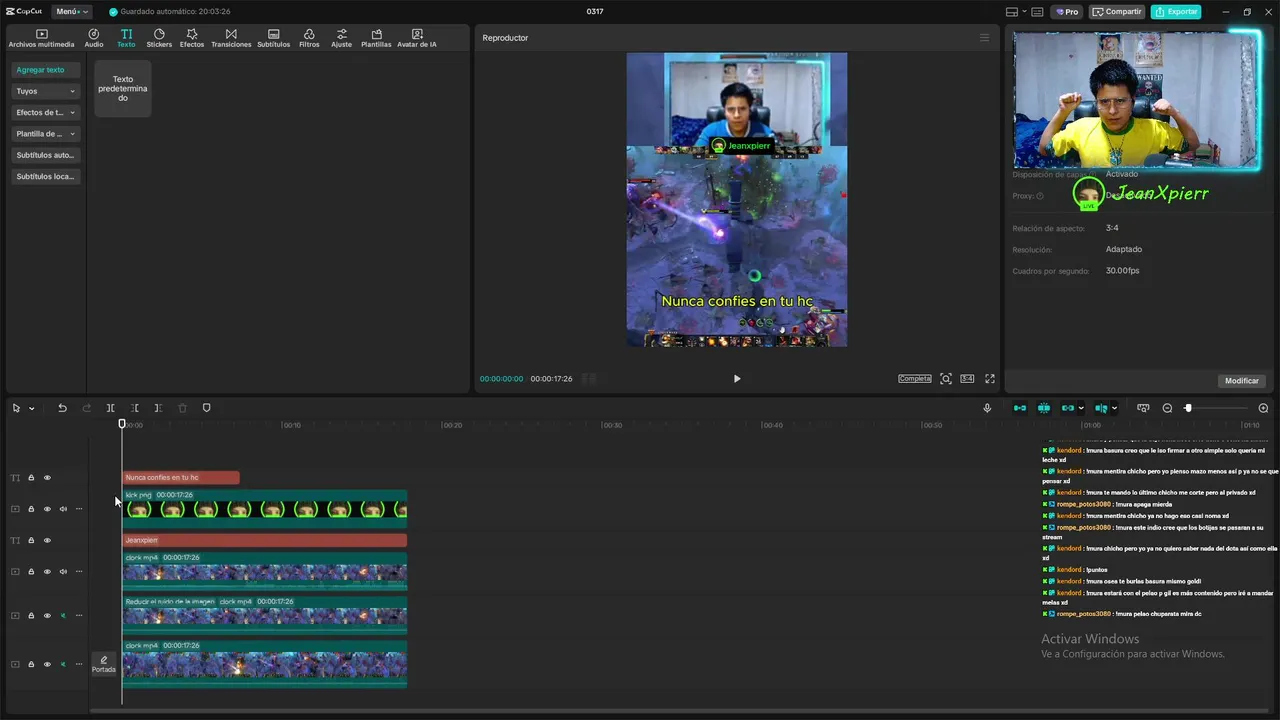Screen dimensions: 1280x720
Task: Select the split clip tool
Action: [110, 408]
